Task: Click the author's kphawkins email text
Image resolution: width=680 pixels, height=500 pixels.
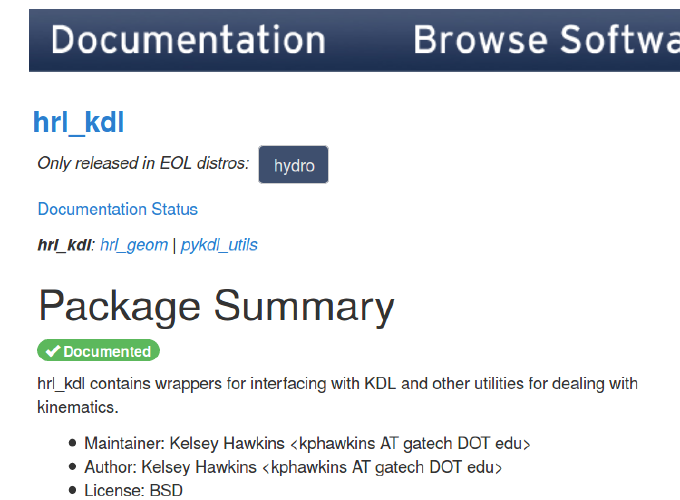Action: [382, 467]
